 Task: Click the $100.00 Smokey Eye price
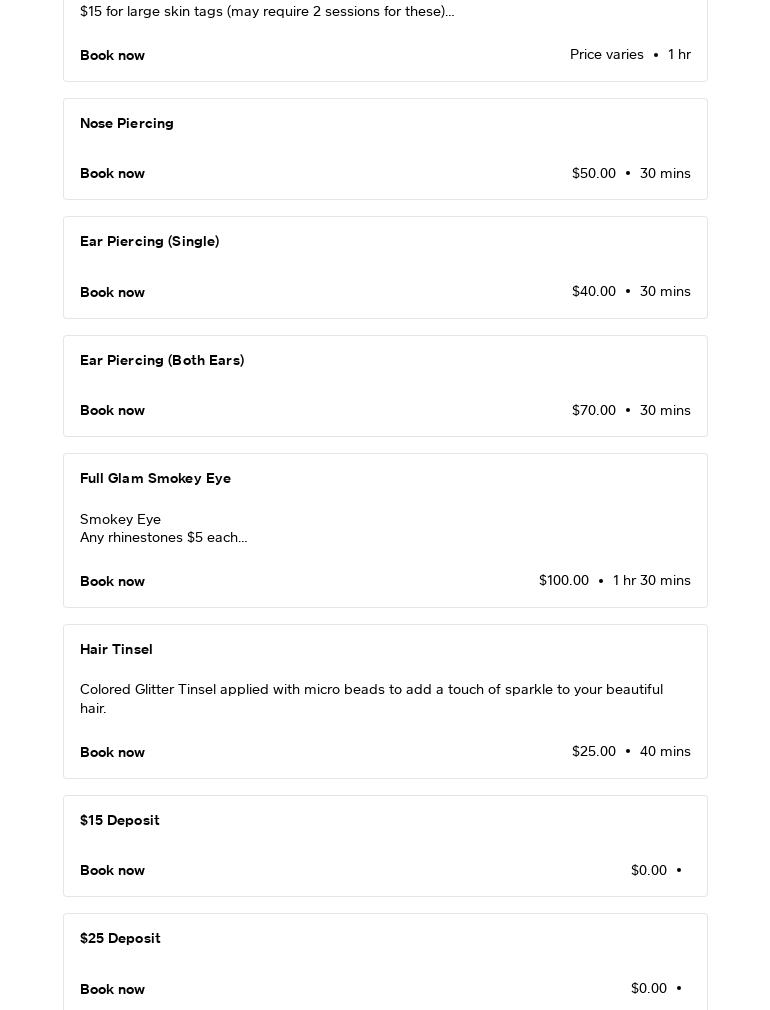tap(564, 580)
